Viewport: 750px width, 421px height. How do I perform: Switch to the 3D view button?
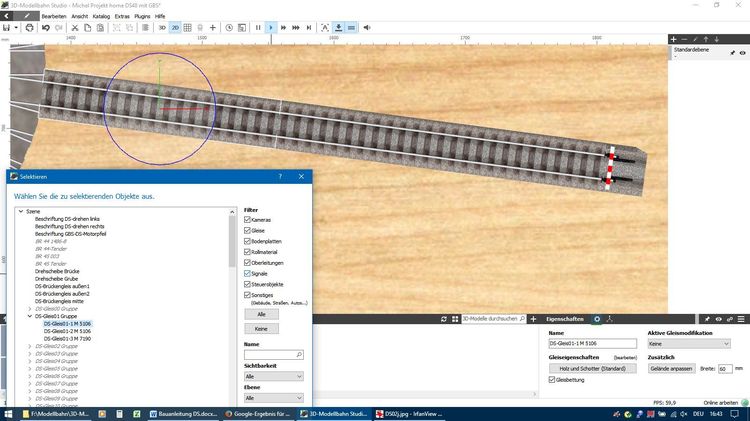click(x=162, y=28)
